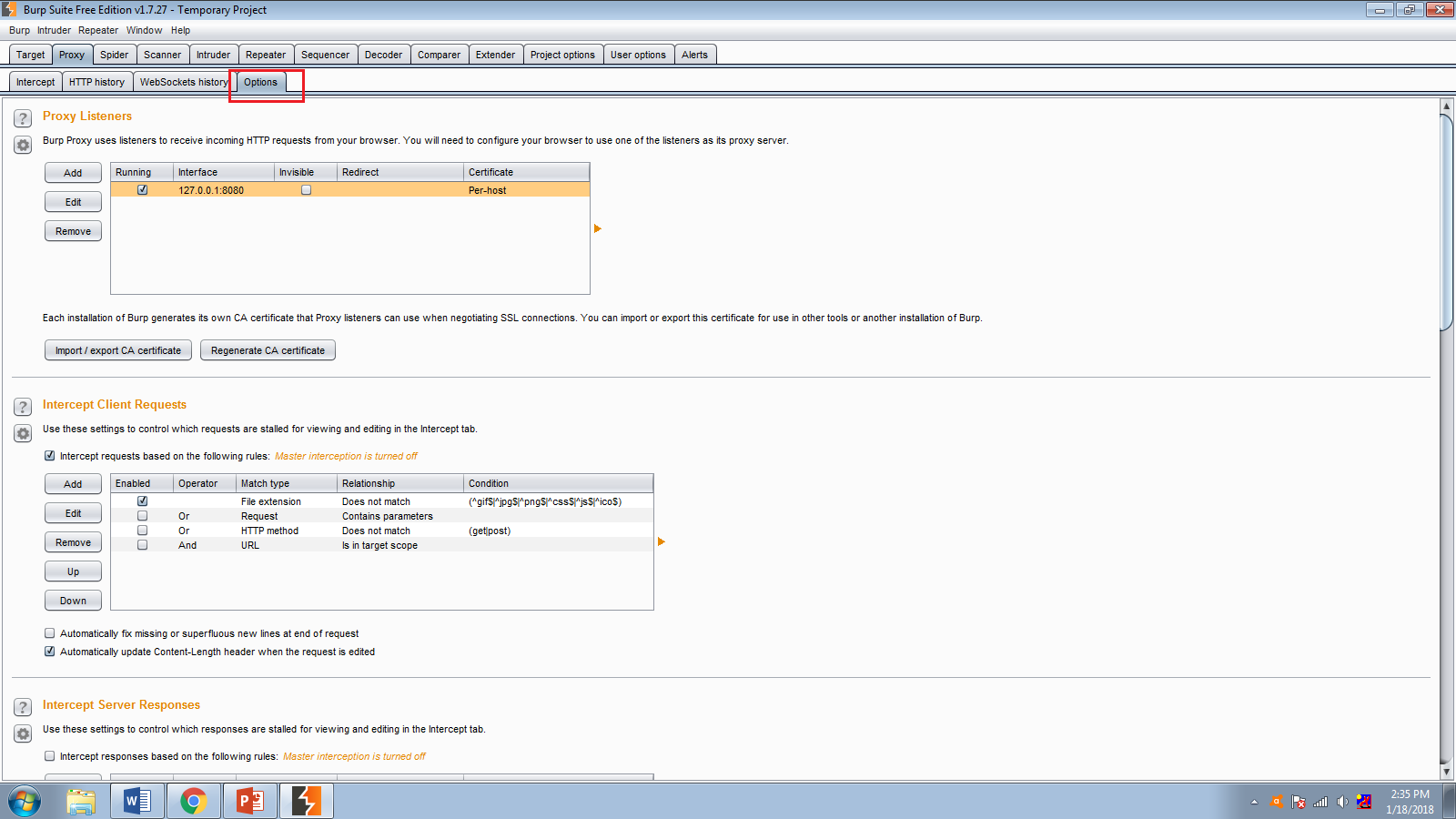Switch to PowerPoint in the taskbar
The width and height of the screenshot is (1456, 819).
tap(249, 802)
